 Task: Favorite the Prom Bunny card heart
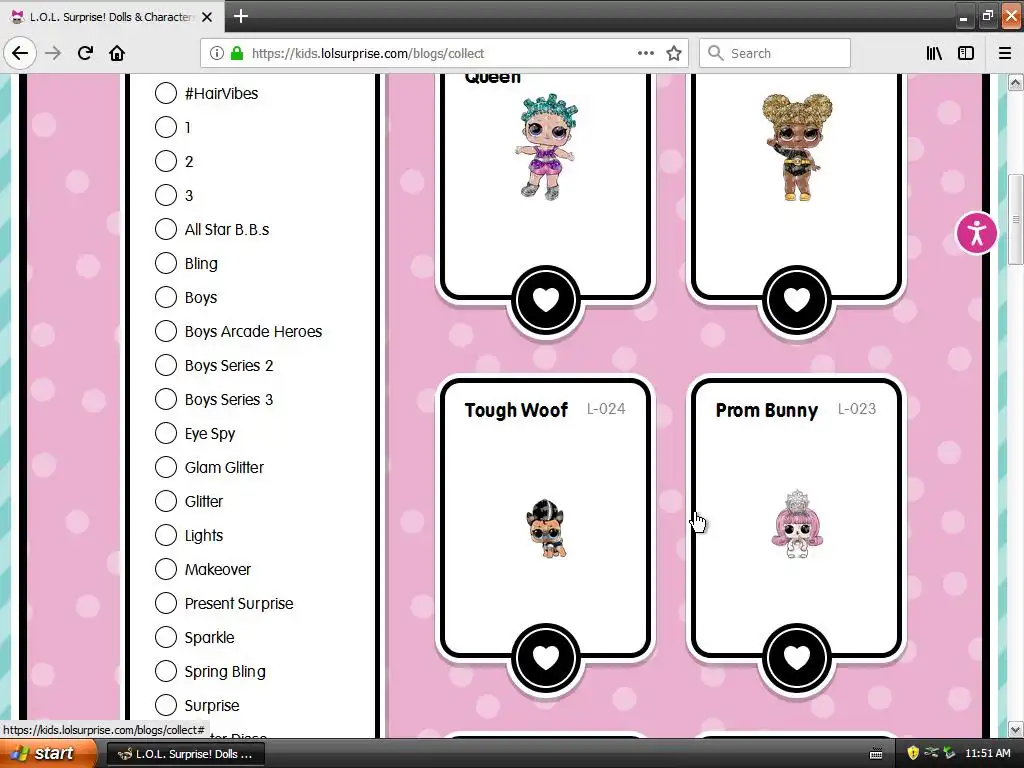[x=796, y=658]
